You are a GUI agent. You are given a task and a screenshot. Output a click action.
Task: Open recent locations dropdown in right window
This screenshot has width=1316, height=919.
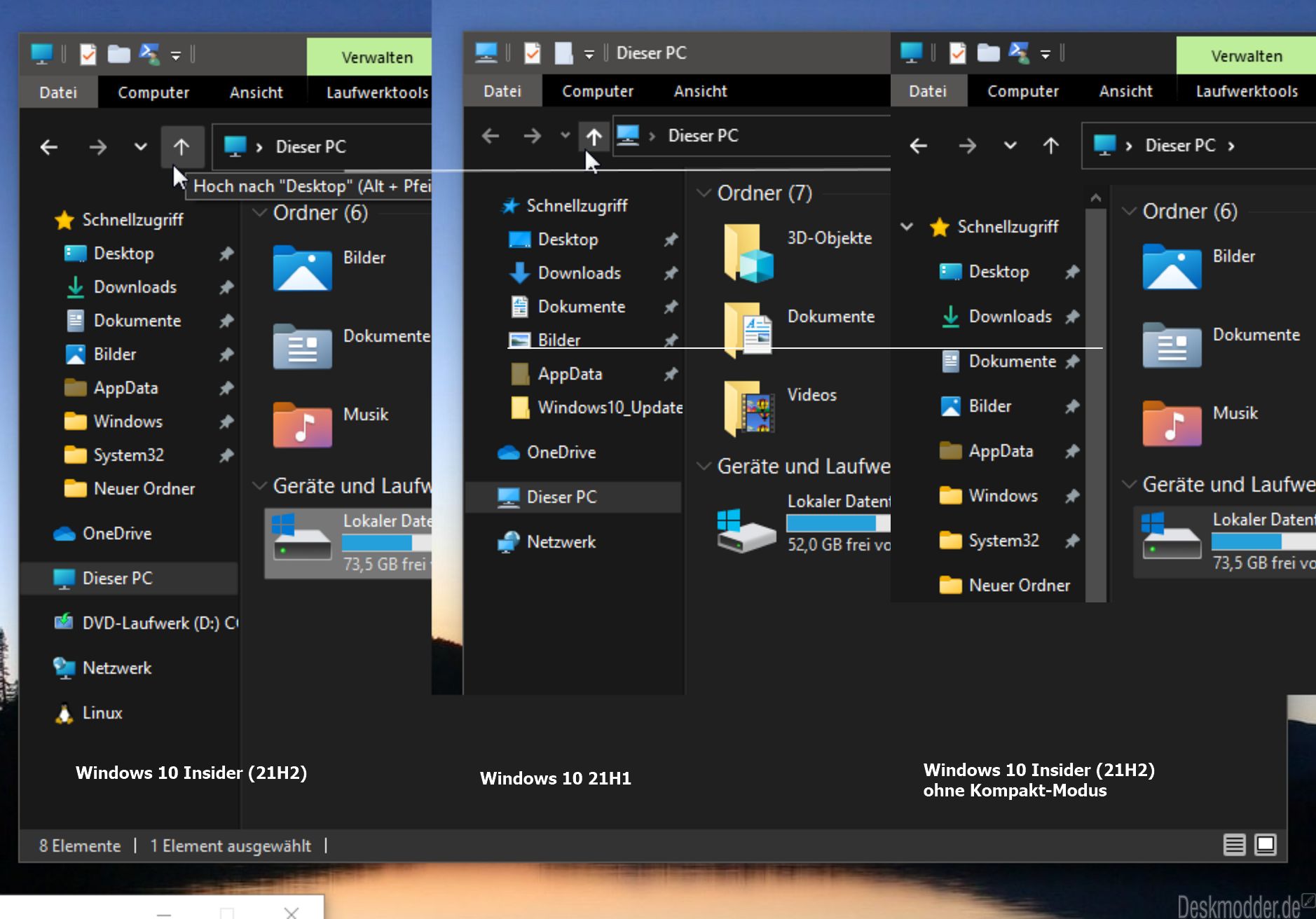[1010, 146]
